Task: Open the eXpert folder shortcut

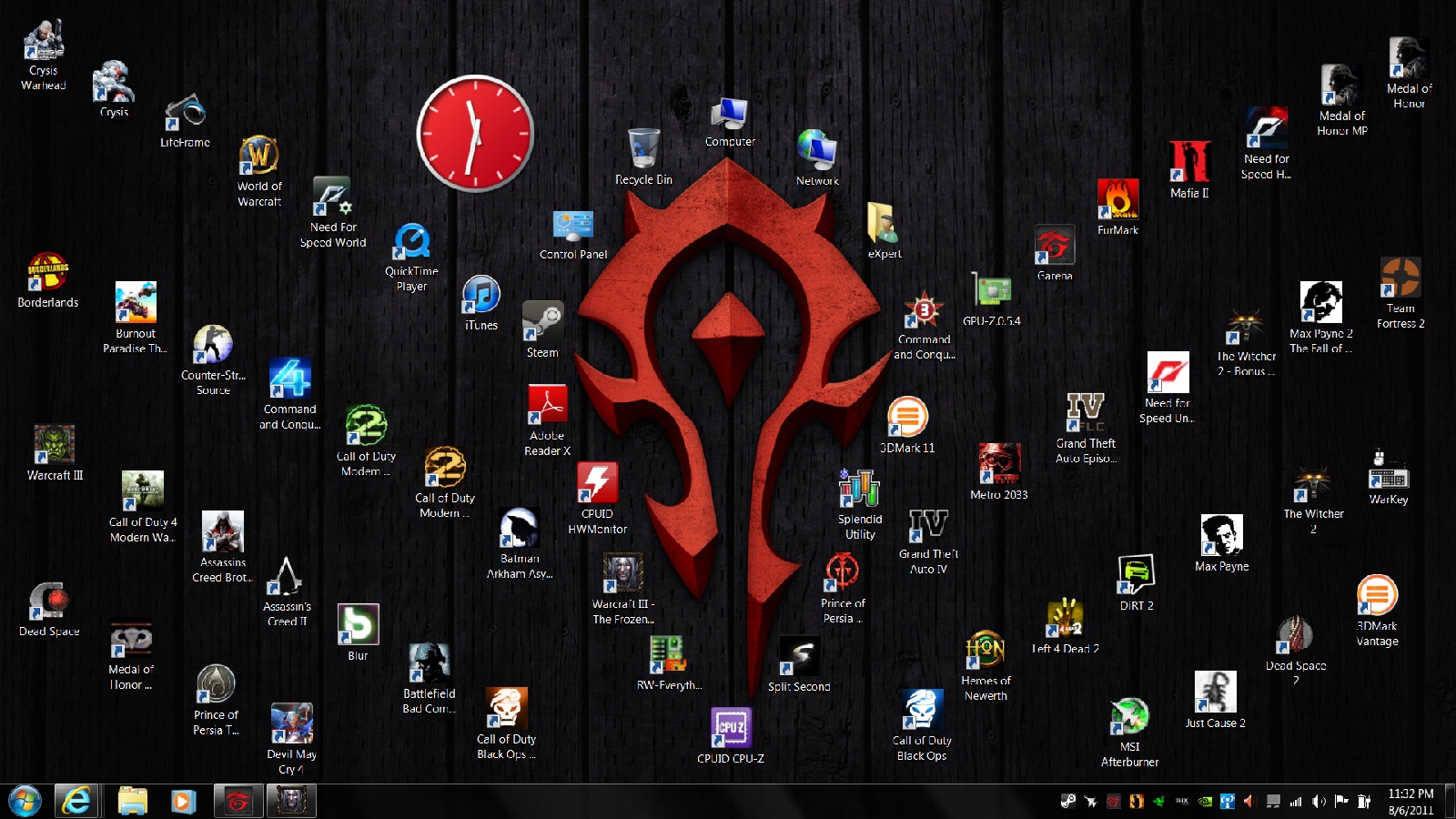Action: 885,230
